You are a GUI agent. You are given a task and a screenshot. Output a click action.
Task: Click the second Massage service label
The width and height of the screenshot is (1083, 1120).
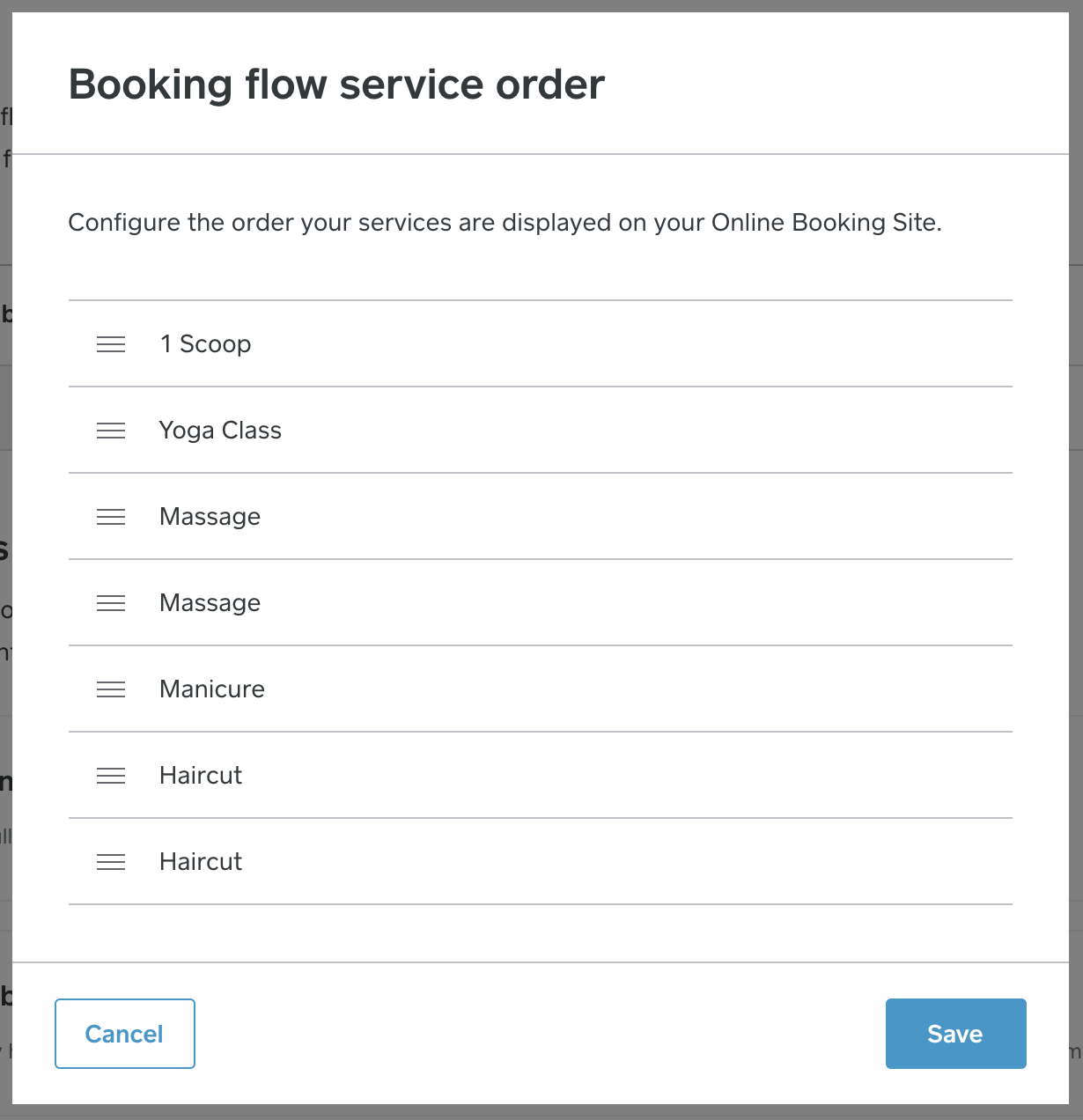click(210, 603)
